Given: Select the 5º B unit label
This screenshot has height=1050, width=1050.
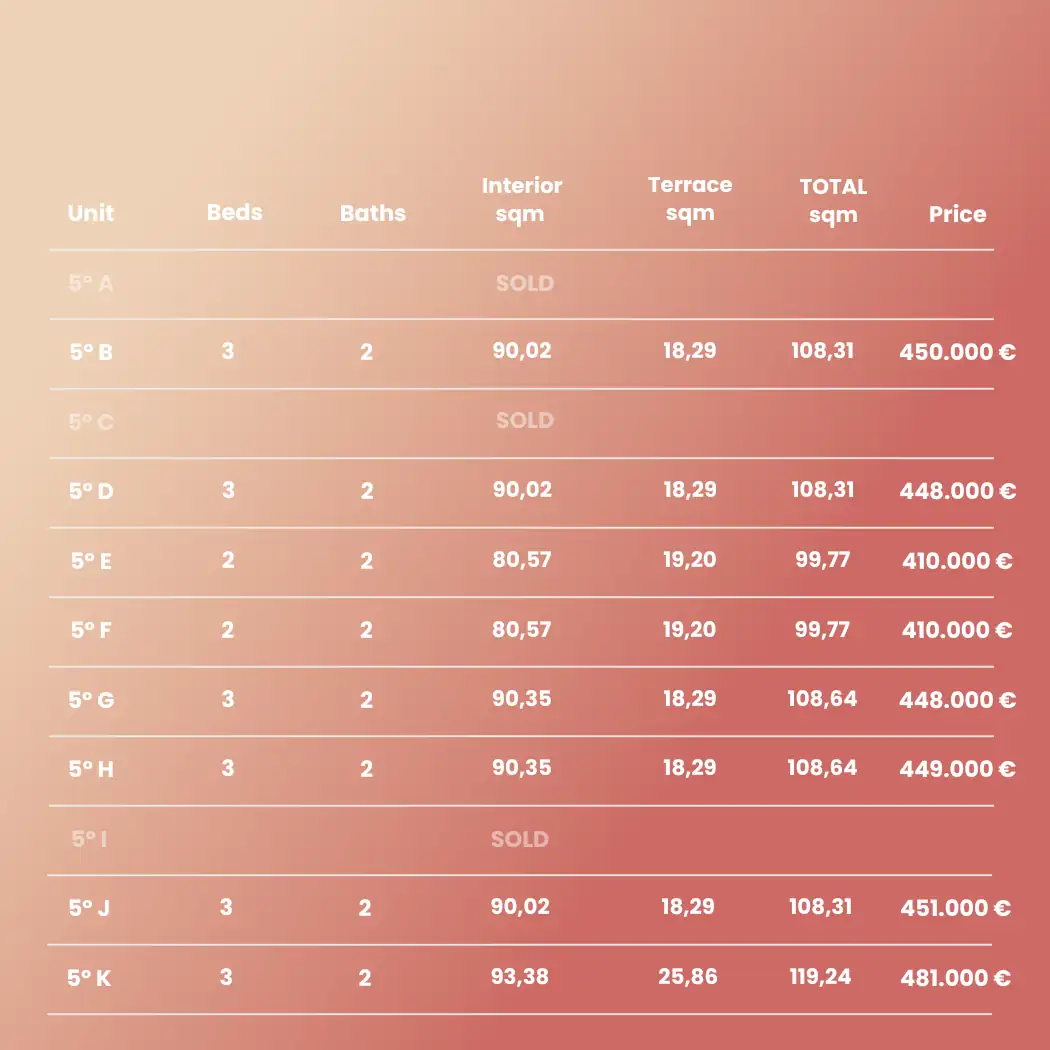Looking at the screenshot, I should coord(91,352).
